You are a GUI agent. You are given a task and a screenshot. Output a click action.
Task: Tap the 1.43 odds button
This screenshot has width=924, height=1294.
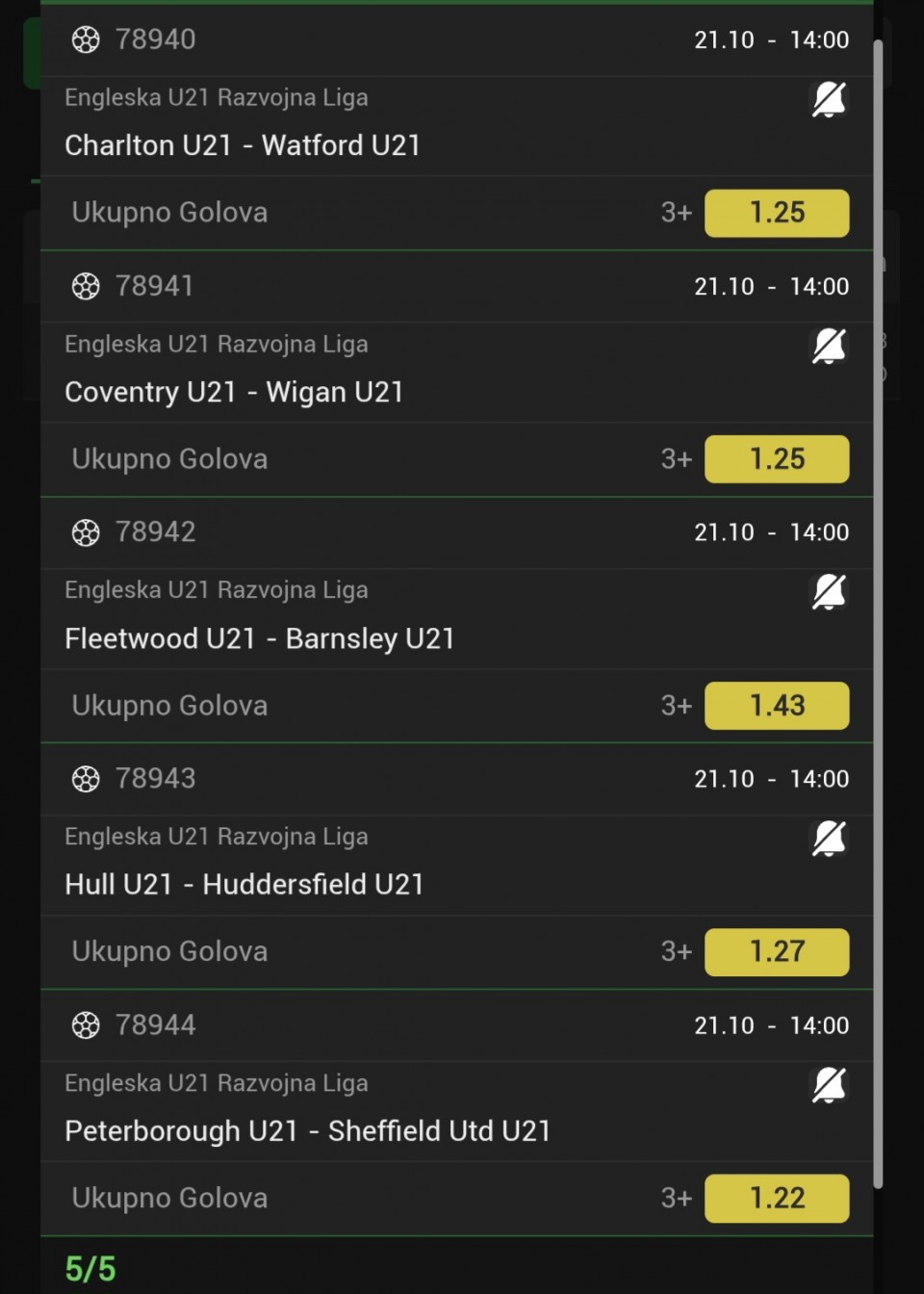pyautogui.click(x=777, y=706)
